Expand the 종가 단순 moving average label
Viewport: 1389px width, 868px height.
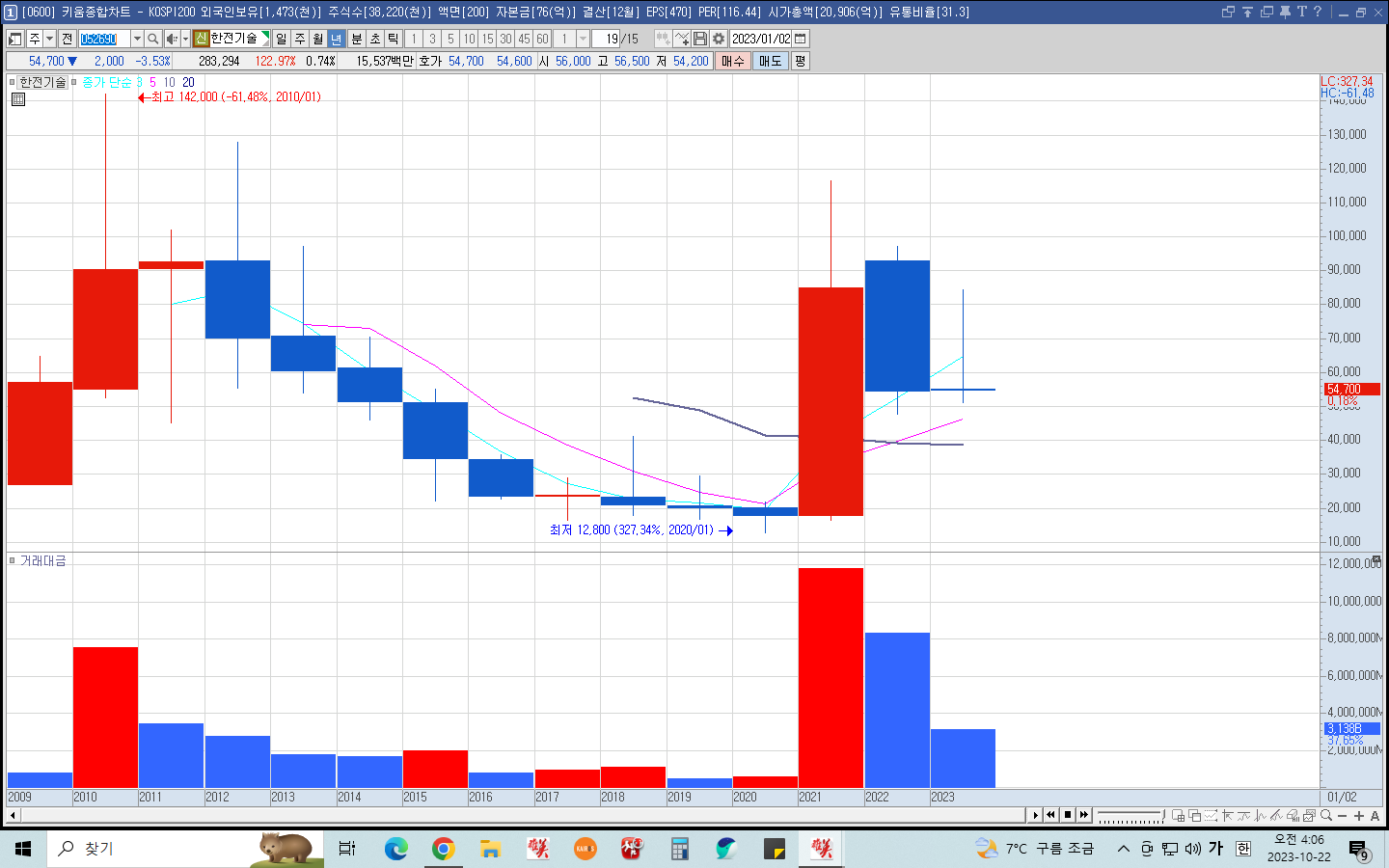(x=106, y=82)
